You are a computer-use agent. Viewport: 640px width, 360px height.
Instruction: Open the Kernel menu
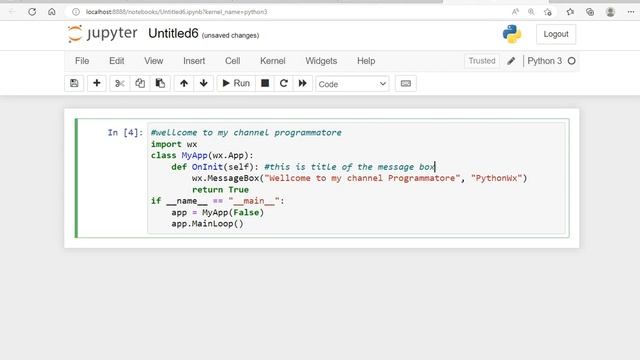273,61
